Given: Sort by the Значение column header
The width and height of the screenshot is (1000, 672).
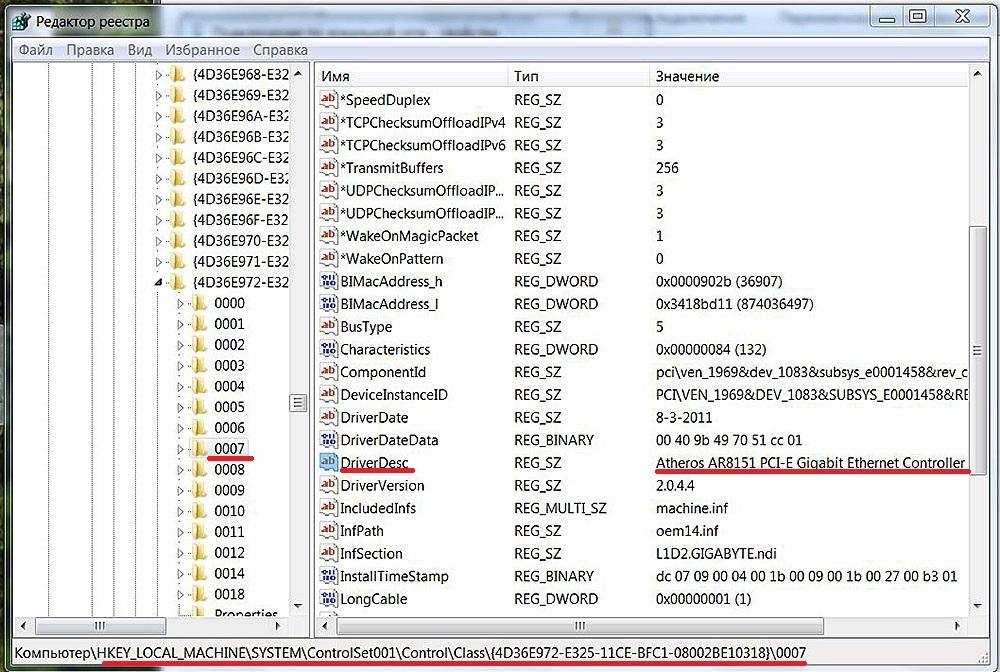Looking at the screenshot, I should click(x=809, y=76).
